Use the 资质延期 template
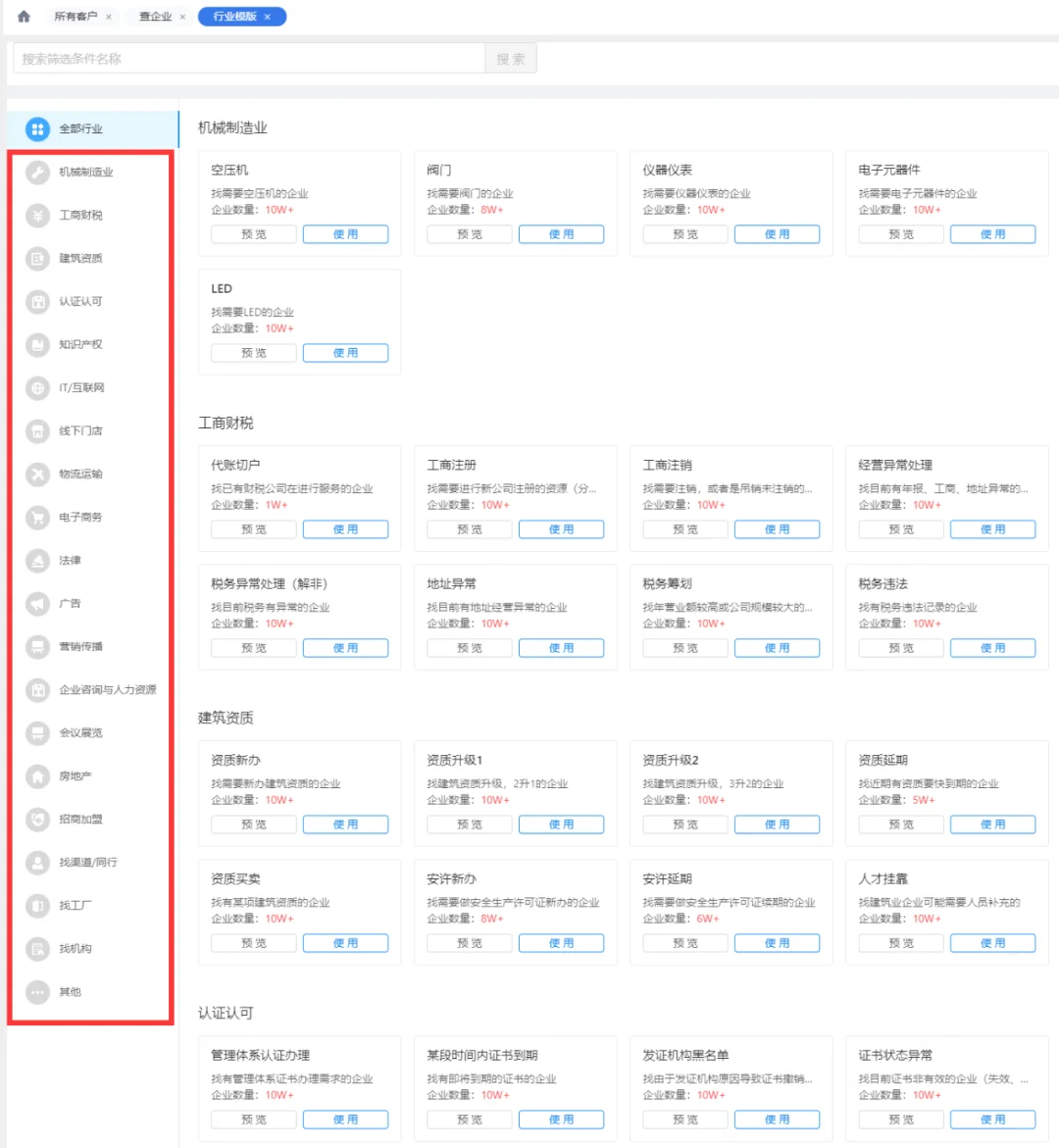This screenshot has height=1148, width=1059. pos(993,824)
